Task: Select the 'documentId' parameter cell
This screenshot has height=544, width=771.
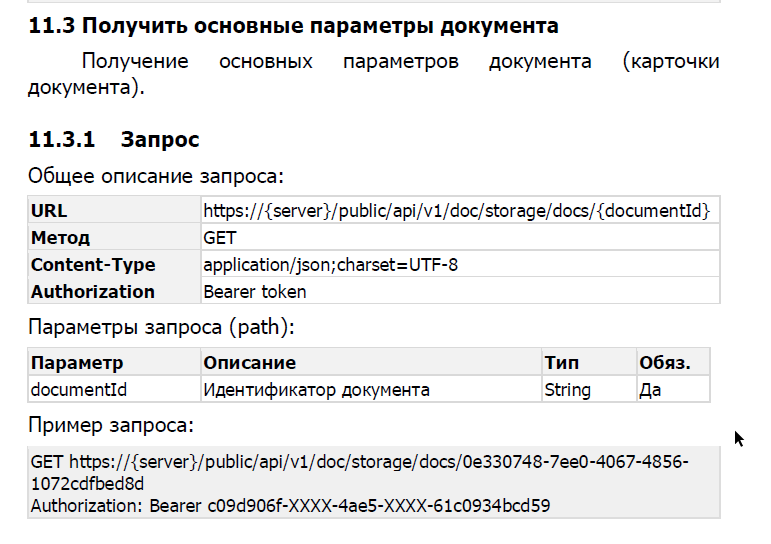Action: point(79,389)
